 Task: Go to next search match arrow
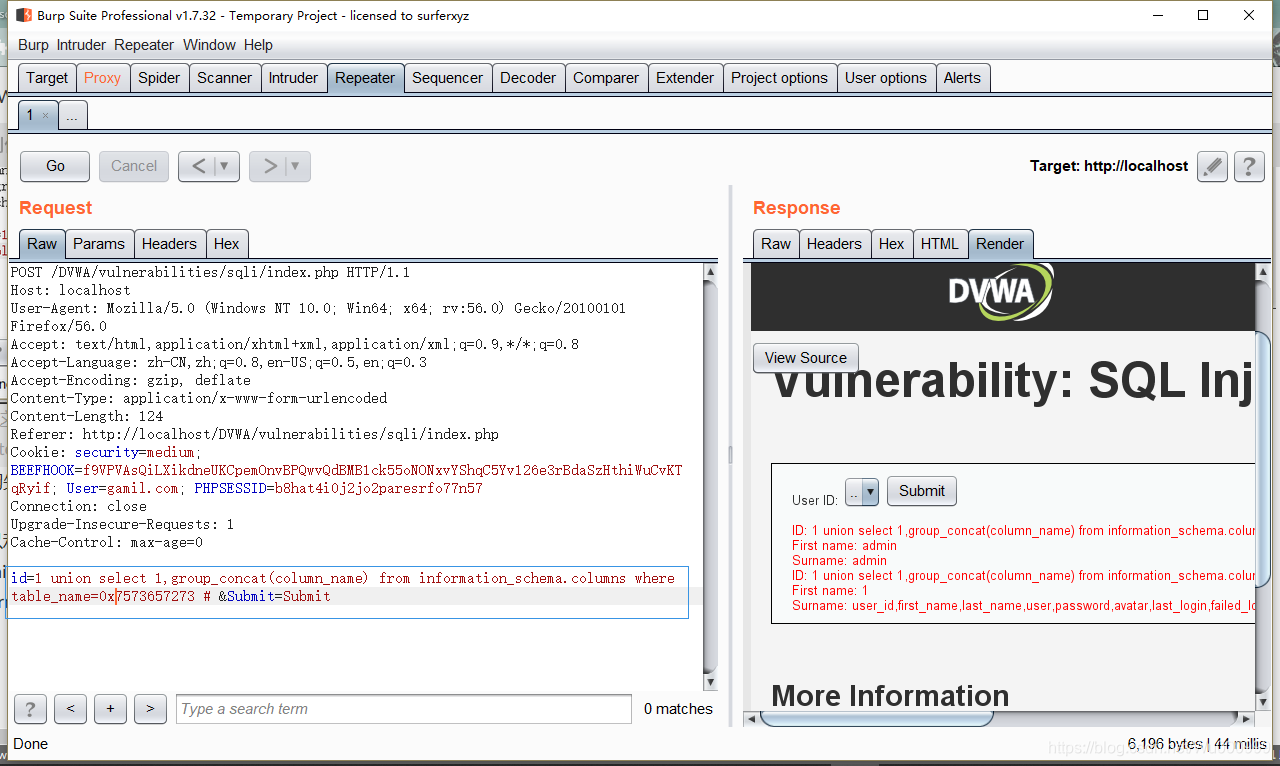tap(150, 709)
